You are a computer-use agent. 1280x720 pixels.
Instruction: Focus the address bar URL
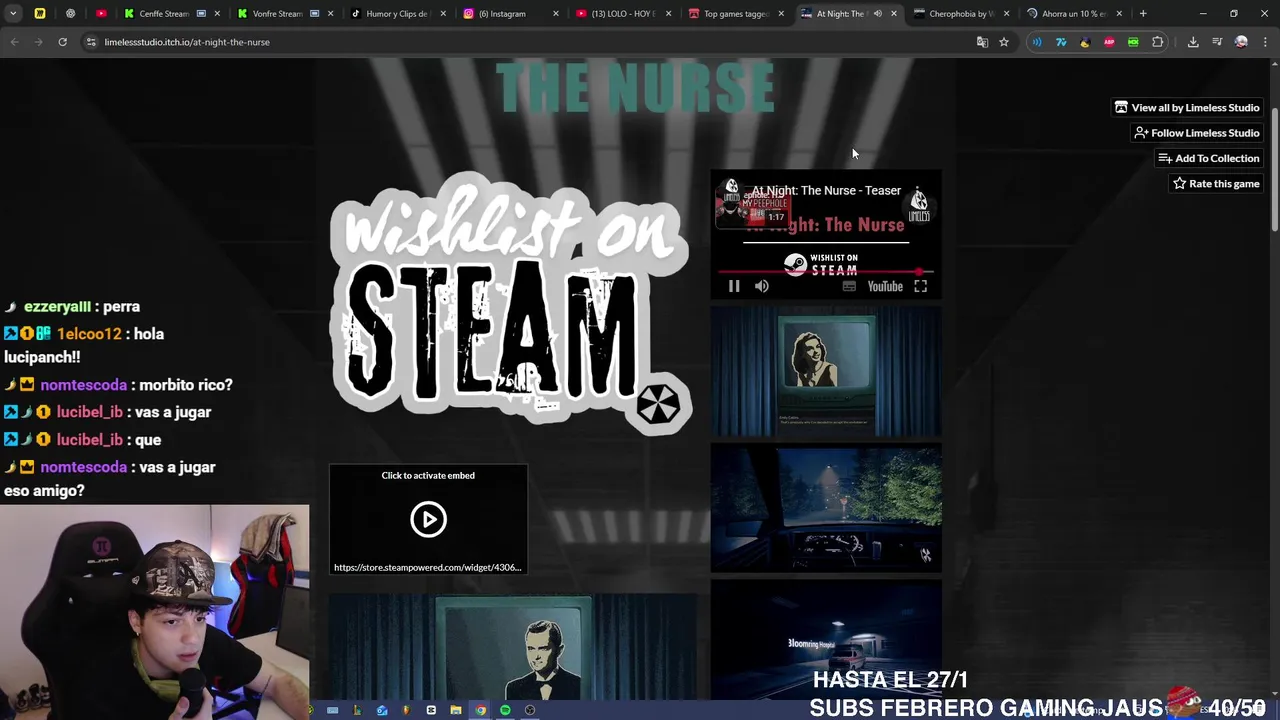[187, 42]
